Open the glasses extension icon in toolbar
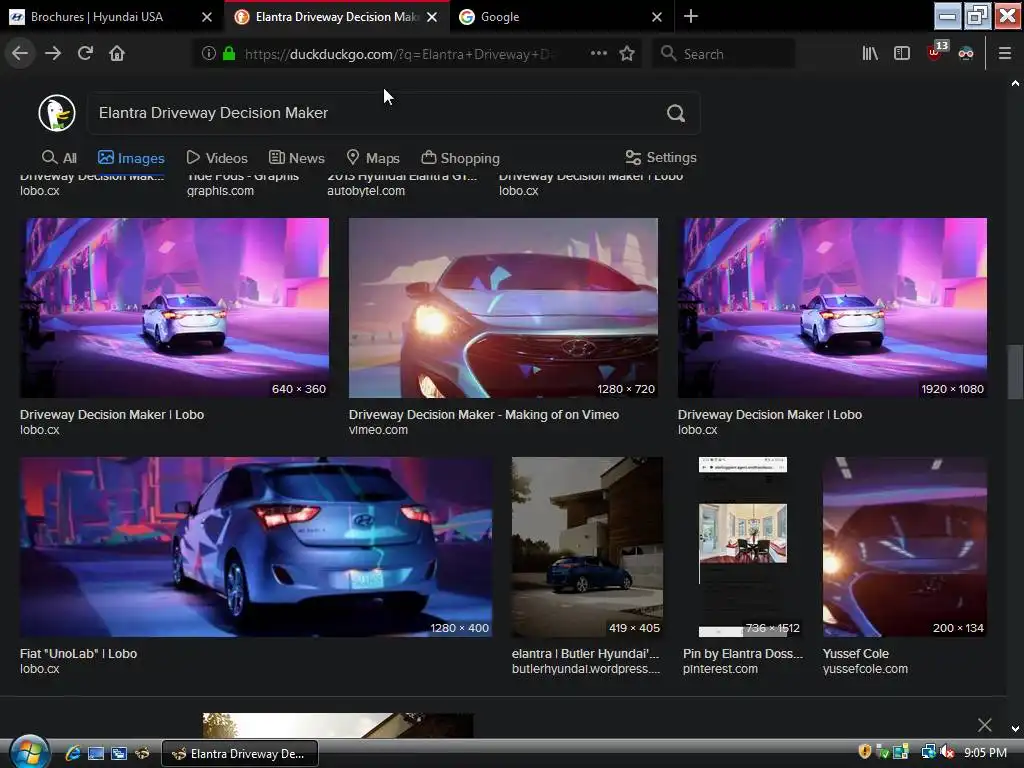1024x768 pixels. [966, 54]
